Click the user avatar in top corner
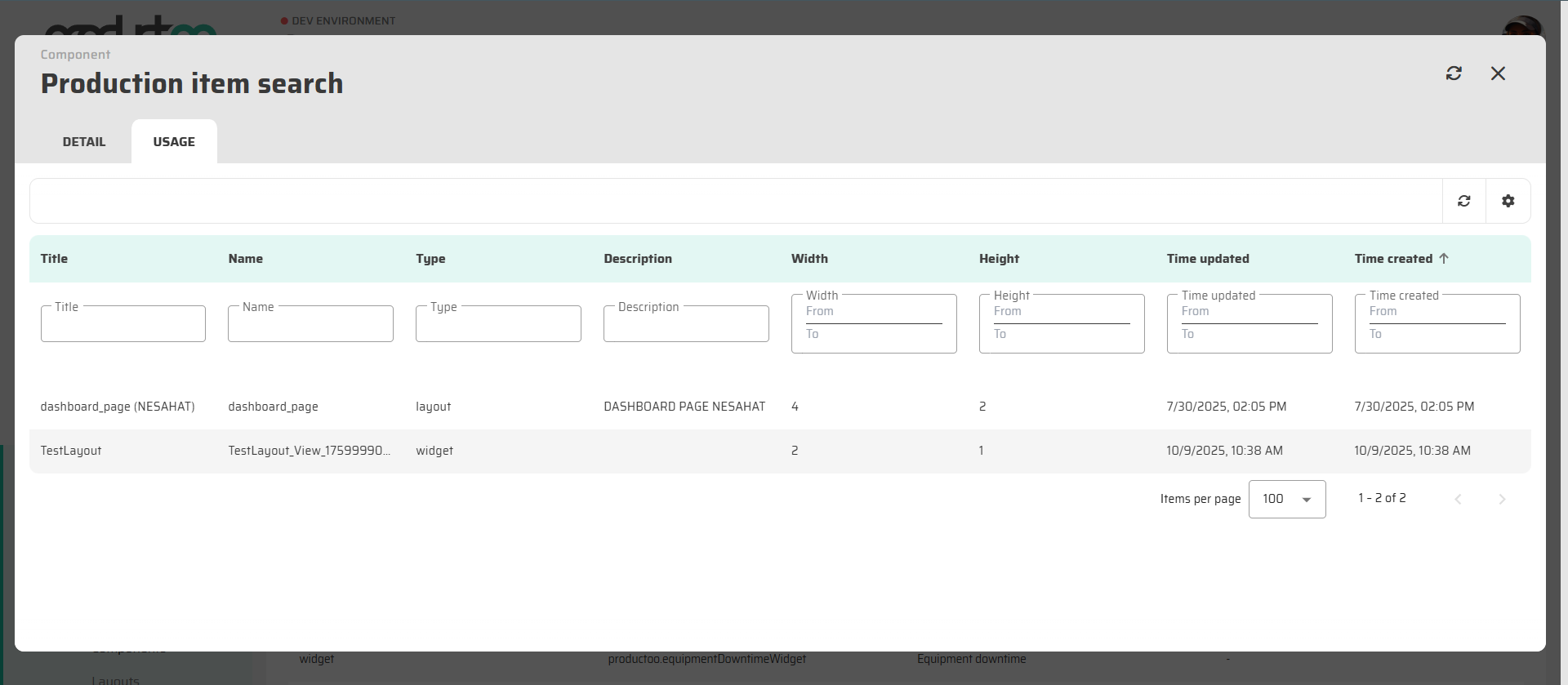The image size is (1568, 685). point(1521,24)
